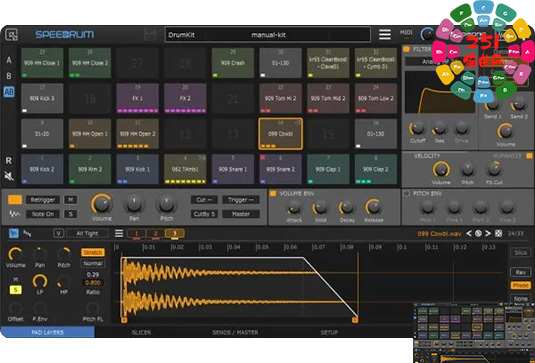Select the 909 Crash pad
This screenshot has height=363, width=535.
click(x=233, y=63)
